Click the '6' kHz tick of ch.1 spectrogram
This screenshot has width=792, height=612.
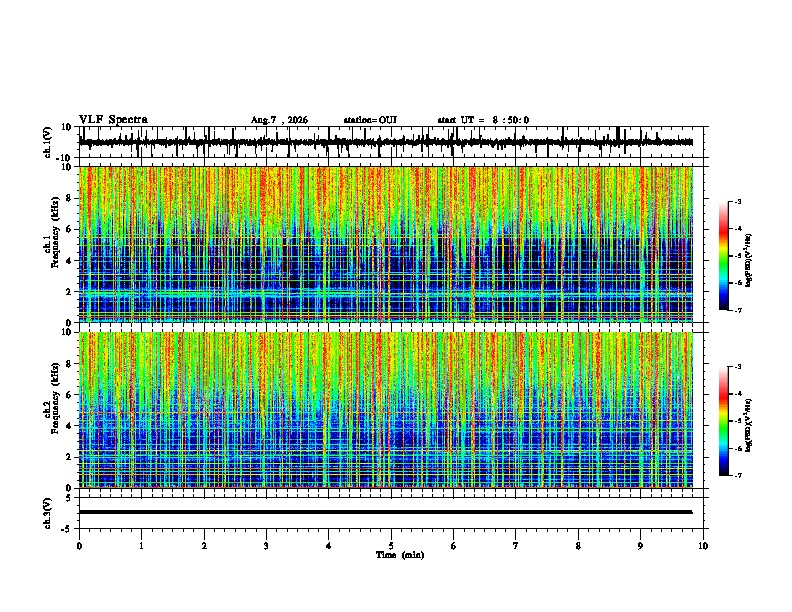coord(70,230)
